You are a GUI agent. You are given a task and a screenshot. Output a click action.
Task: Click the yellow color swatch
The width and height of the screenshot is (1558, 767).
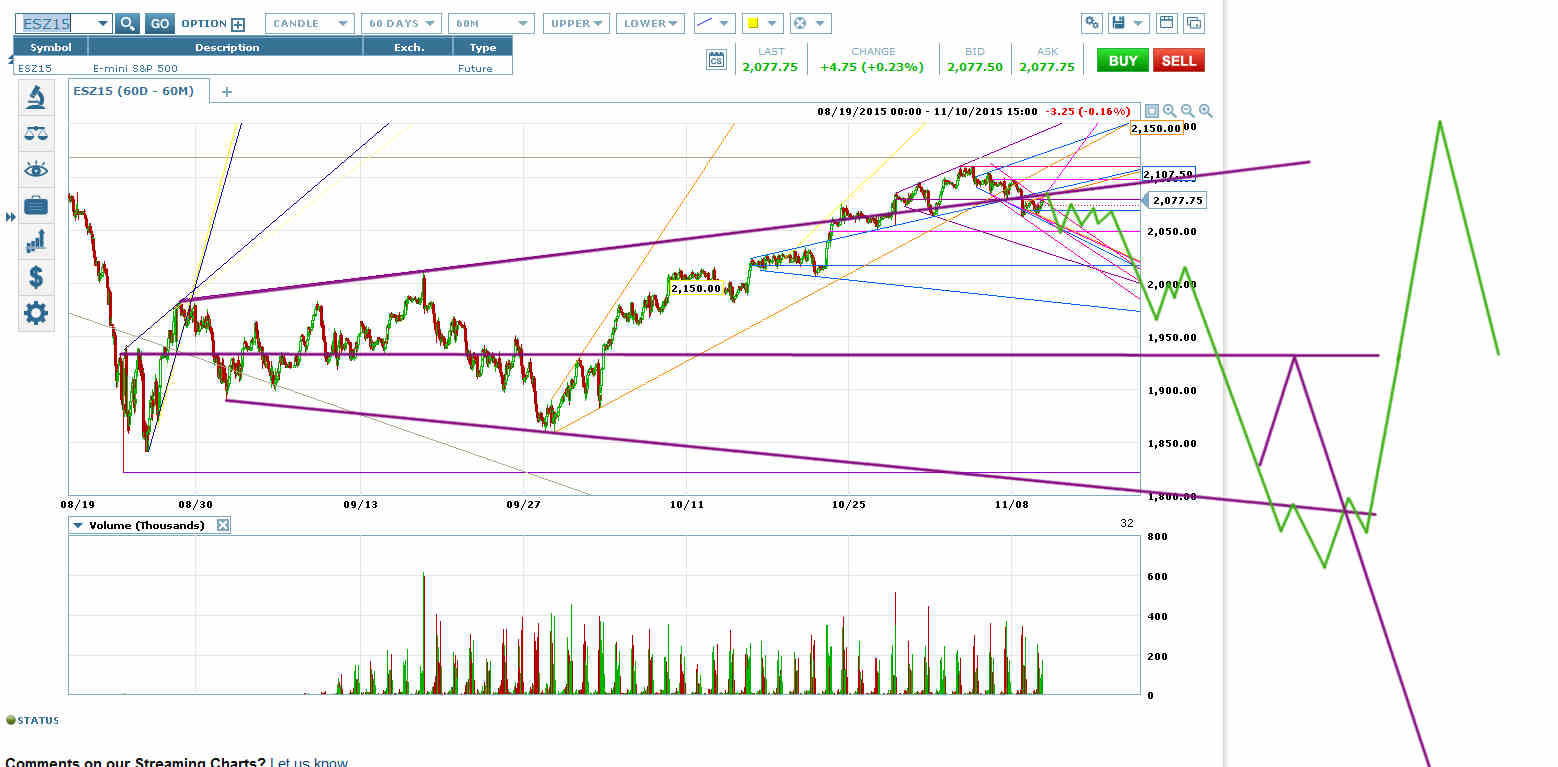click(x=752, y=23)
